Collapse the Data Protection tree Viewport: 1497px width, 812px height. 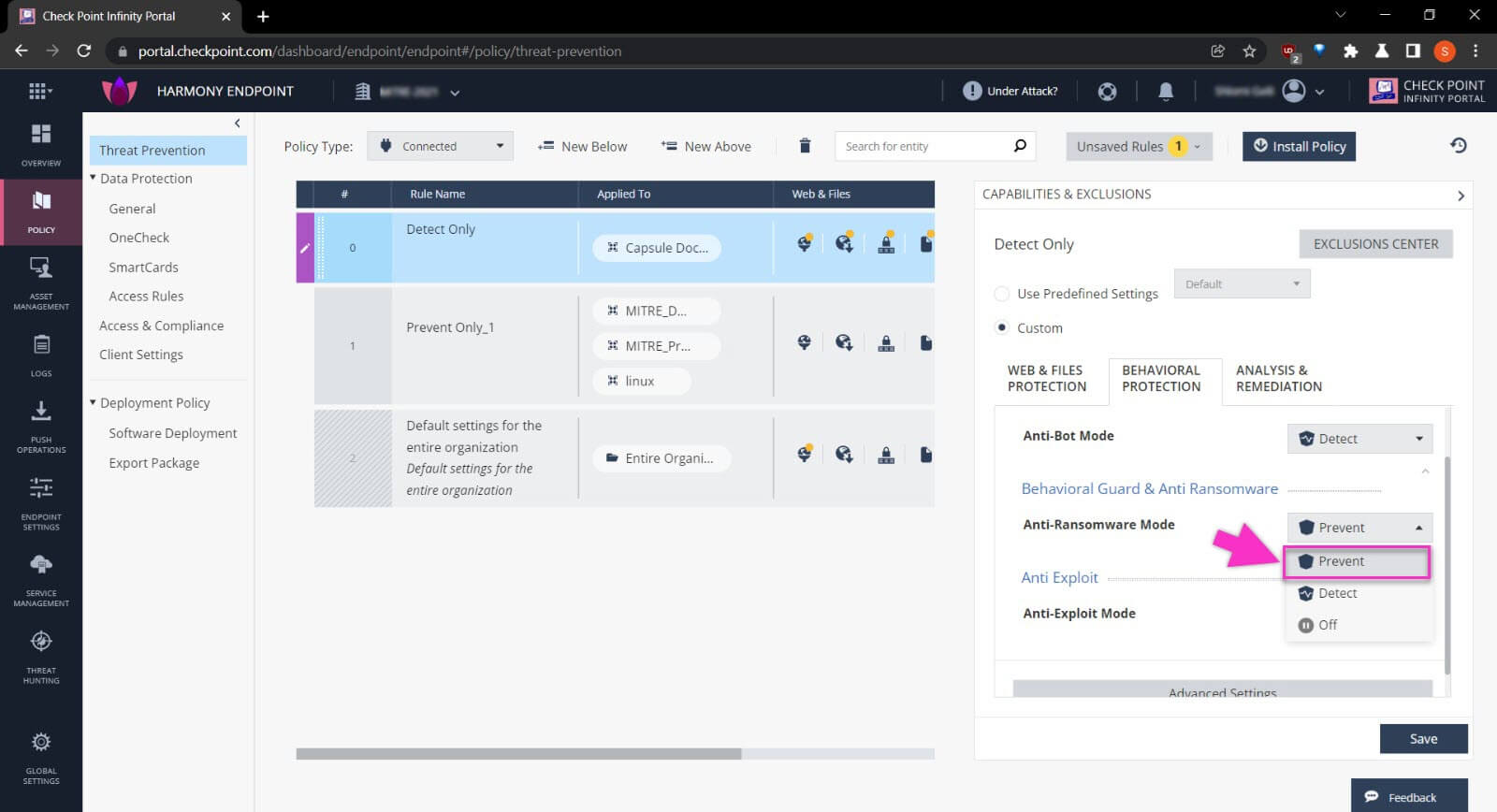93,178
